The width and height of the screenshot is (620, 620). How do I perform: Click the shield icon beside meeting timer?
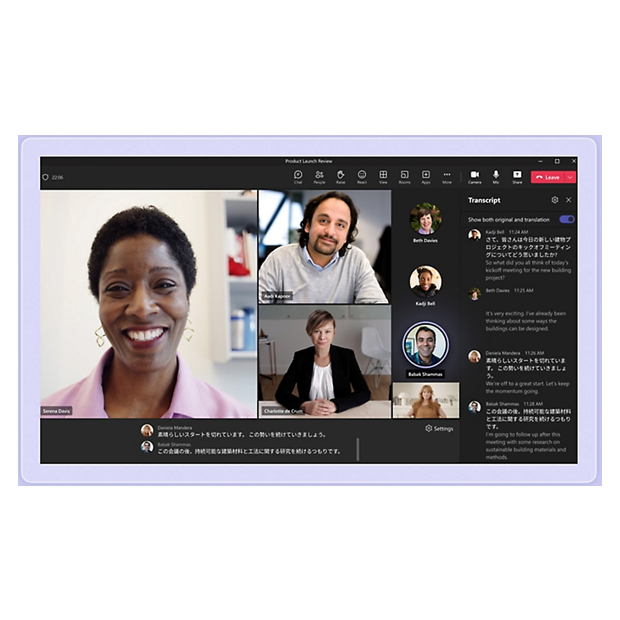pos(45,177)
